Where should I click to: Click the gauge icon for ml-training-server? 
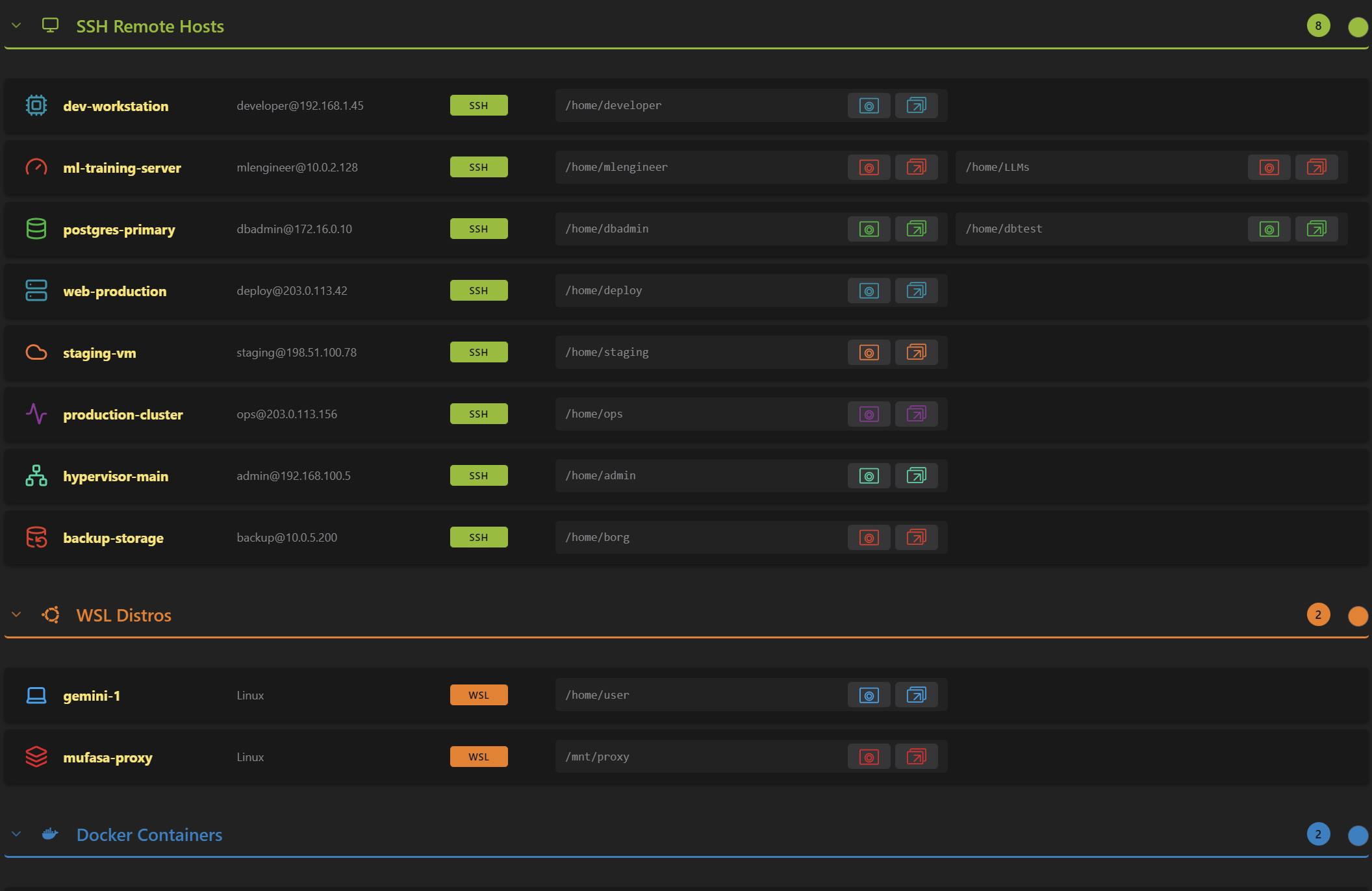tap(36, 167)
